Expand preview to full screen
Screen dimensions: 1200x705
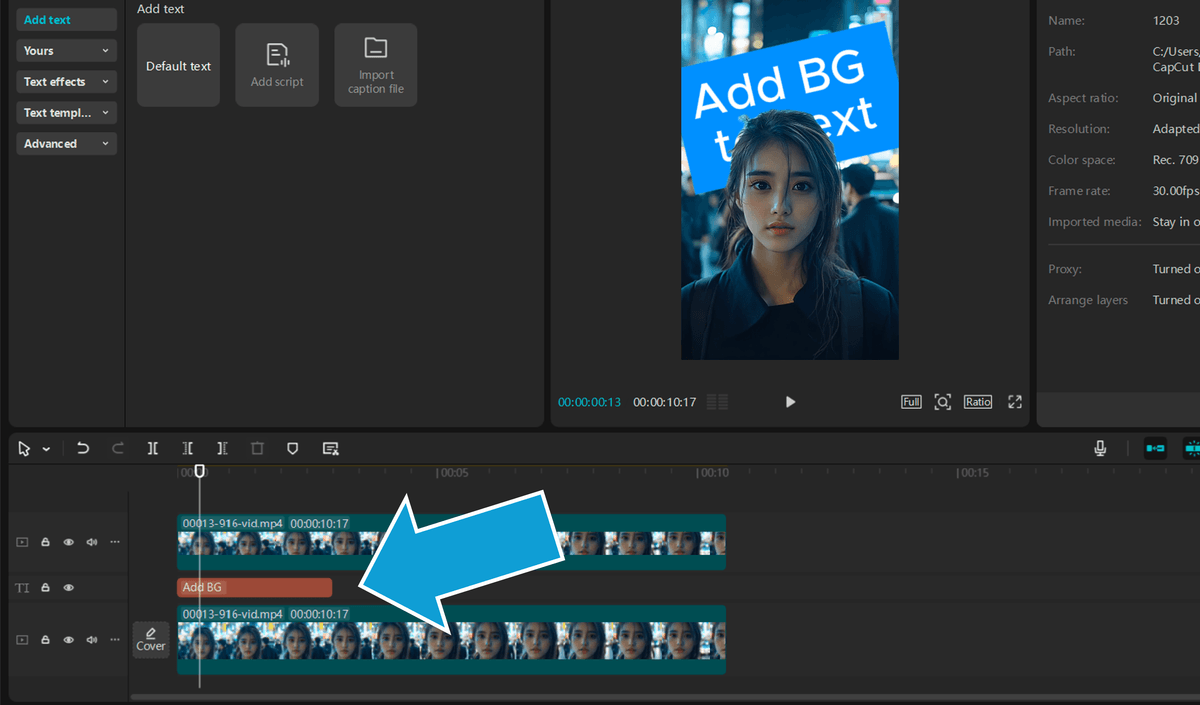1015,402
